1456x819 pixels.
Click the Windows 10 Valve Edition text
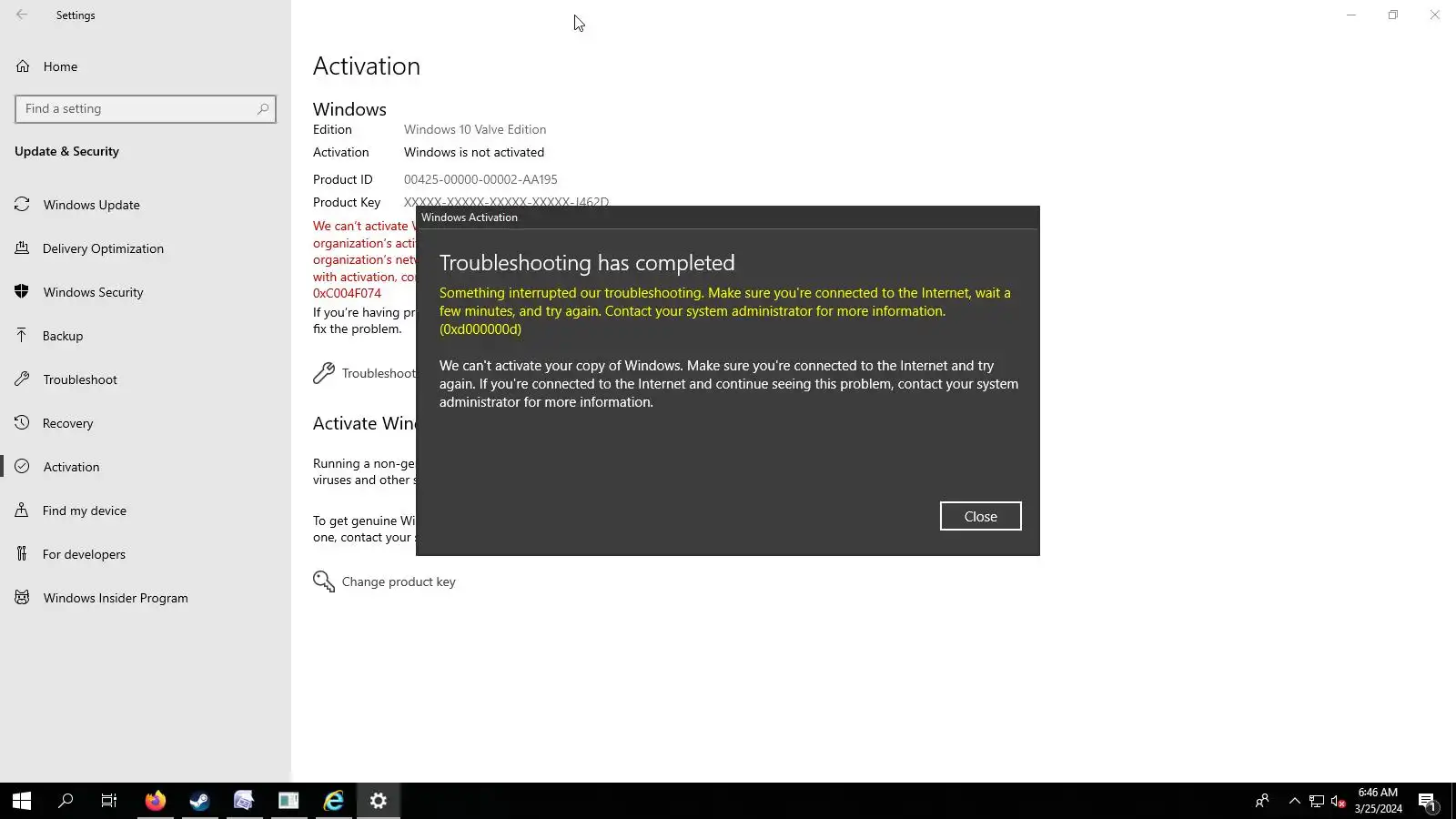click(x=475, y=129)
